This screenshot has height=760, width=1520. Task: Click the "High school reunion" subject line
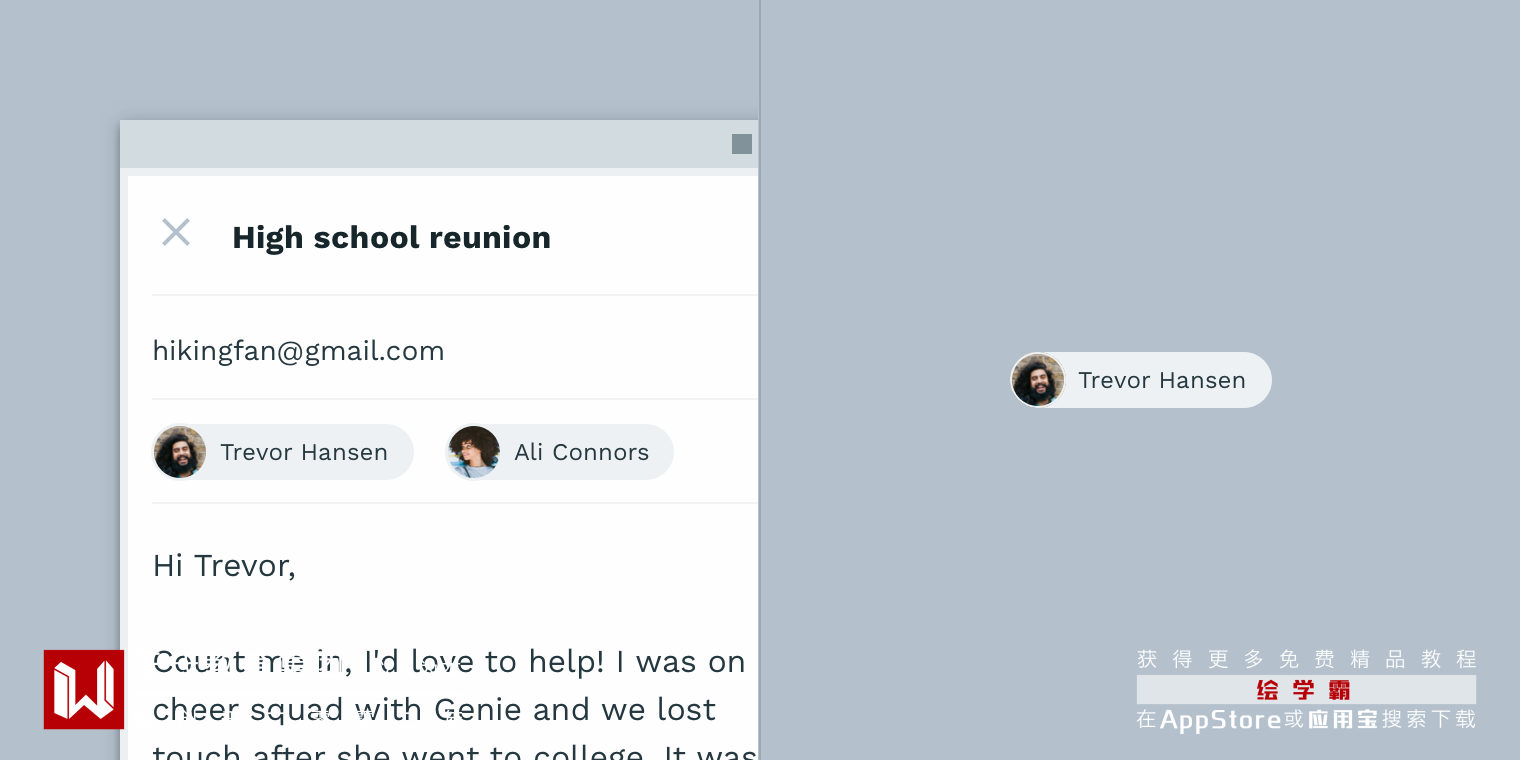click(391, 238)
